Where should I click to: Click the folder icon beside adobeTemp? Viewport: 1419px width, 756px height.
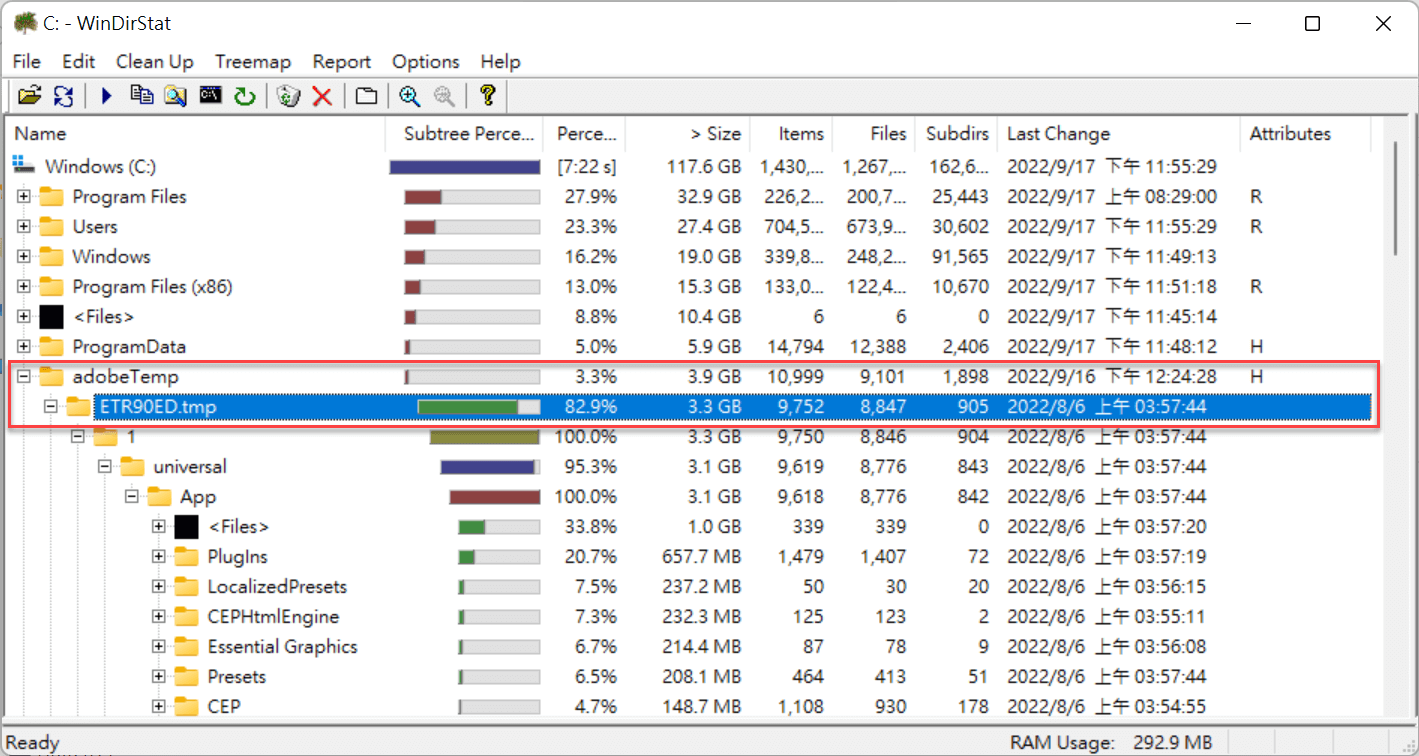click(52, 377)
